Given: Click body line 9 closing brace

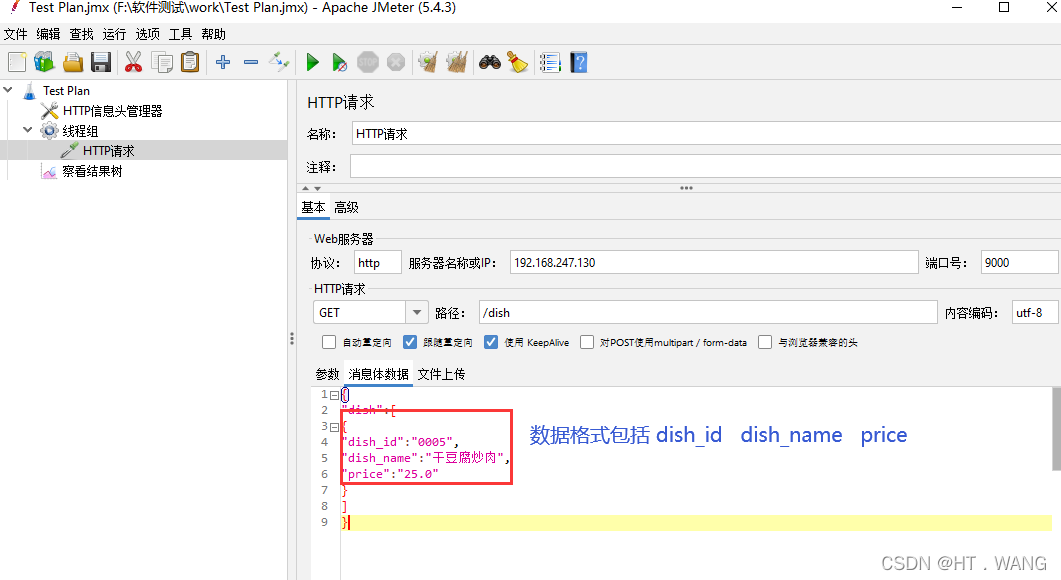Looking at the screenshot, I should 345,522.
